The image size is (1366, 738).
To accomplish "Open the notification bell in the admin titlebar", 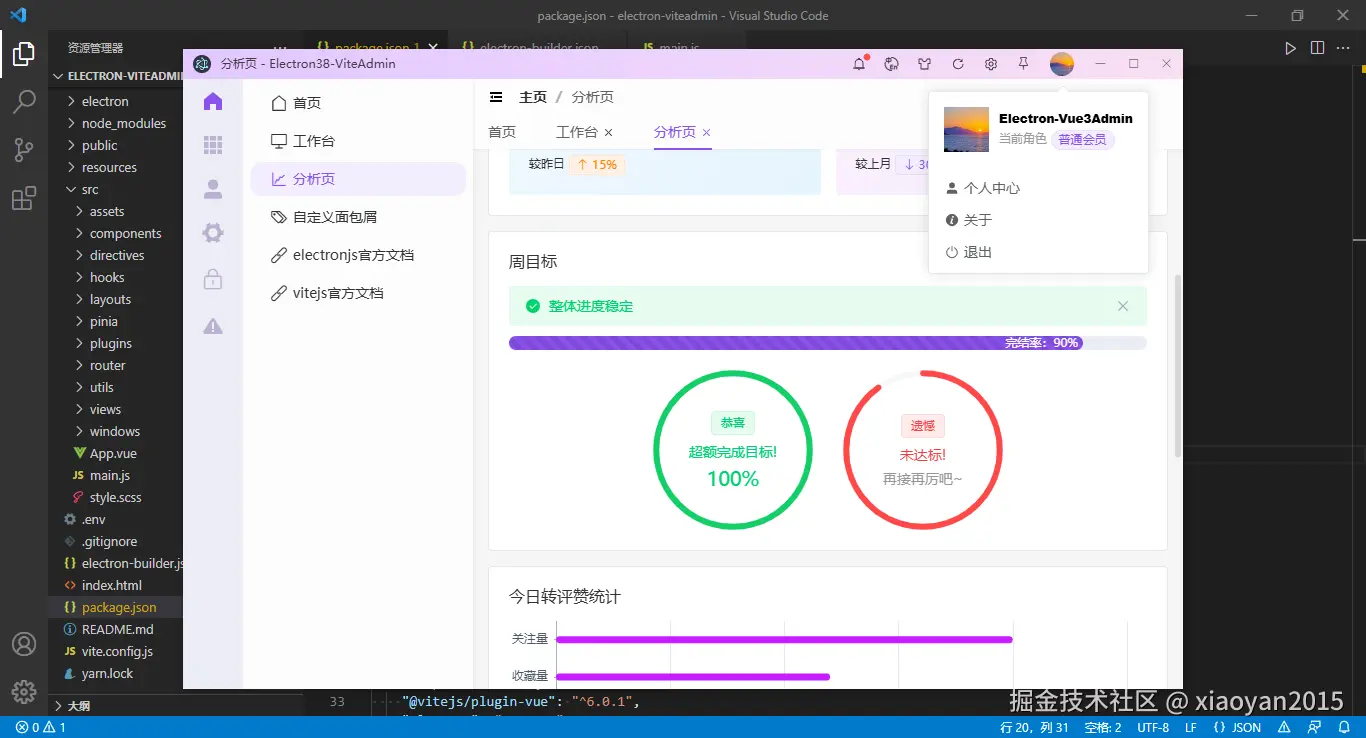I will click(858, 63).
